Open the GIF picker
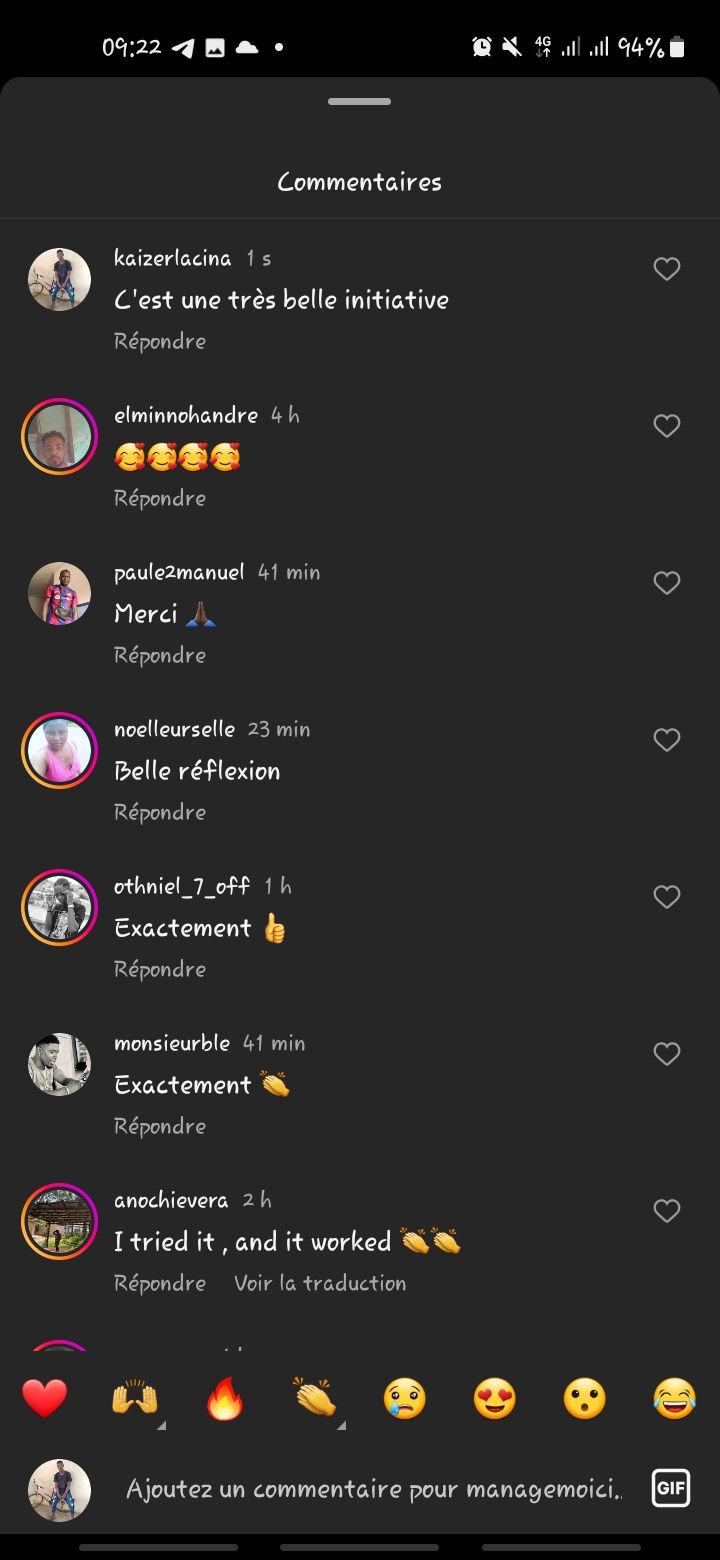This screenshot has height=1560, width=720. pos(670,1489)
